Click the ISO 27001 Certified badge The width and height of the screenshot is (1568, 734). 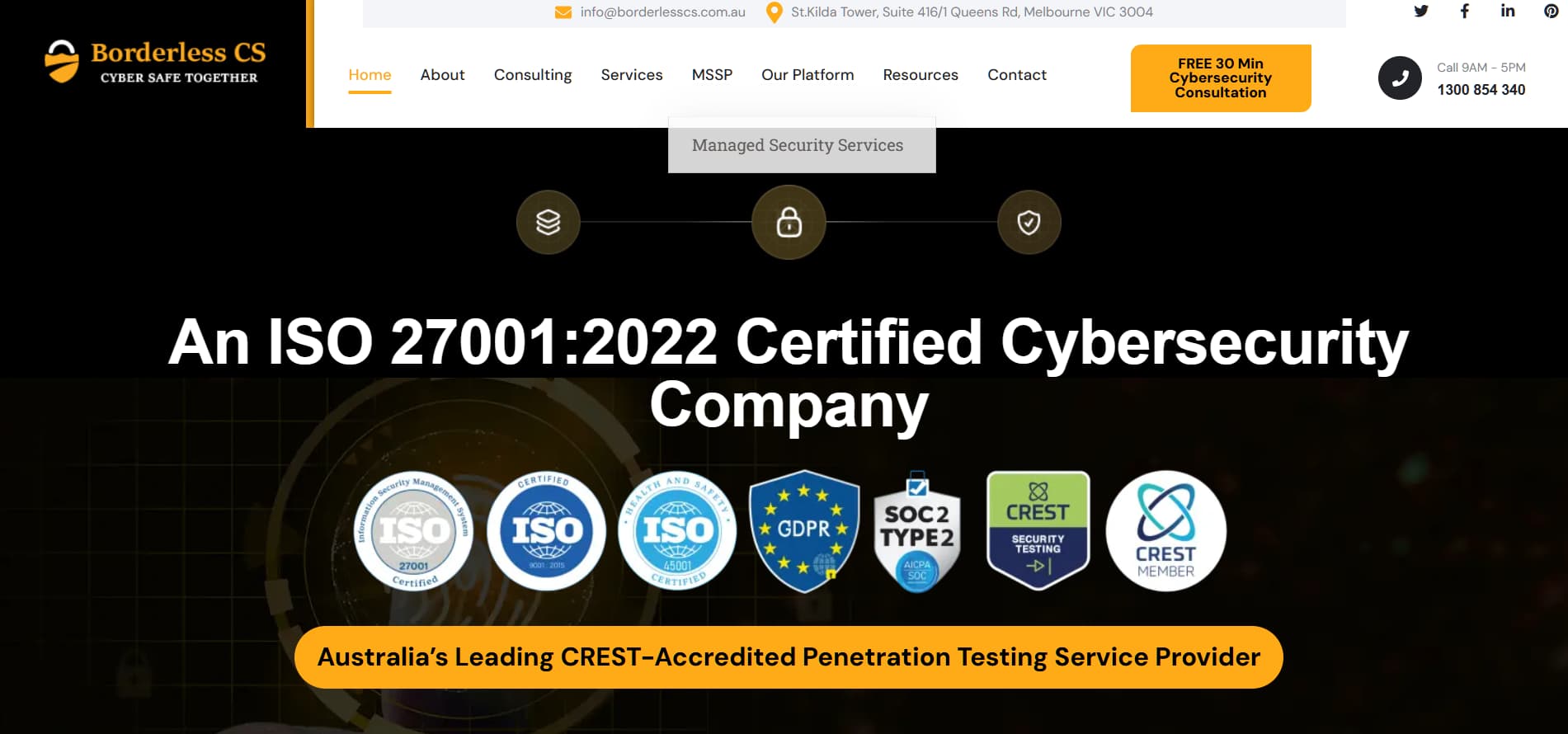(x=414, y=532)
